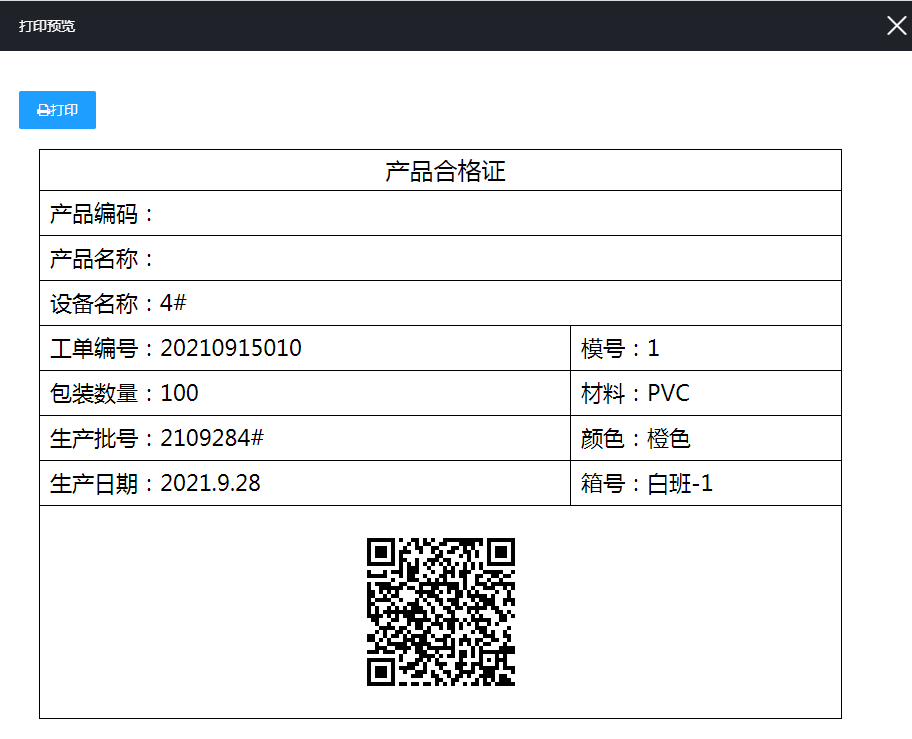912x739 pixels.
Task: Click the 材料:PVC cell
Action: [706, 393]
